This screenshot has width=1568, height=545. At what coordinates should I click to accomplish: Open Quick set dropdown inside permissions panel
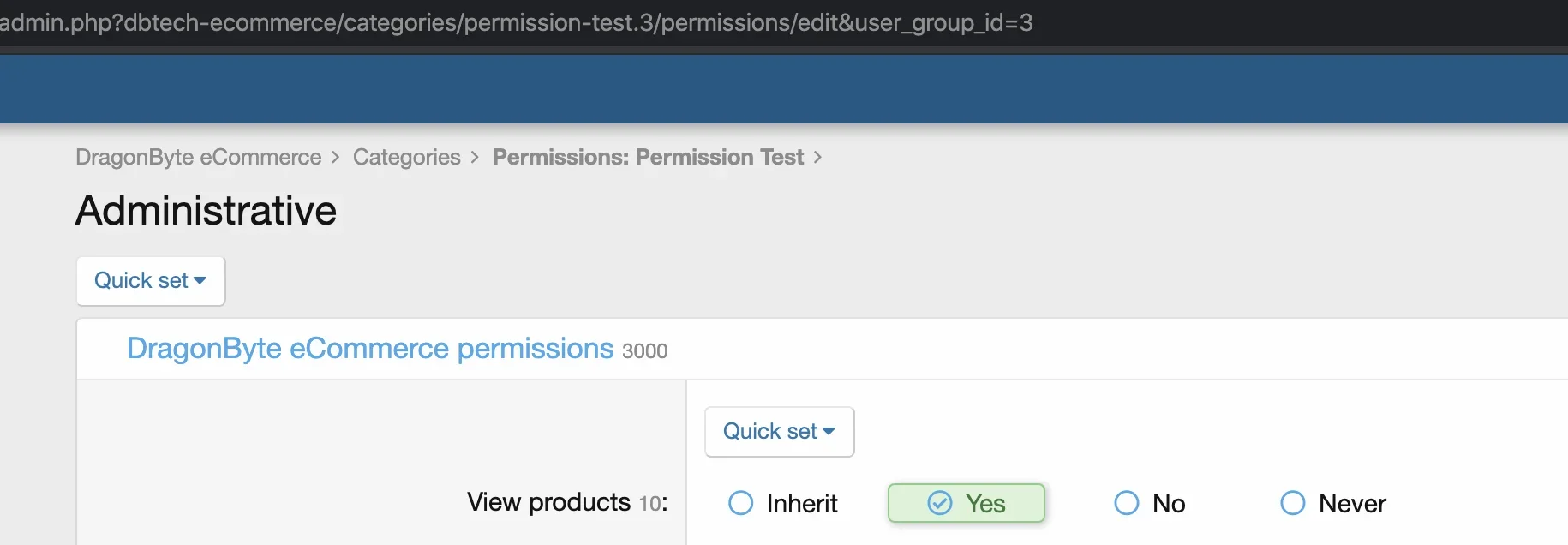pos(780,432)
